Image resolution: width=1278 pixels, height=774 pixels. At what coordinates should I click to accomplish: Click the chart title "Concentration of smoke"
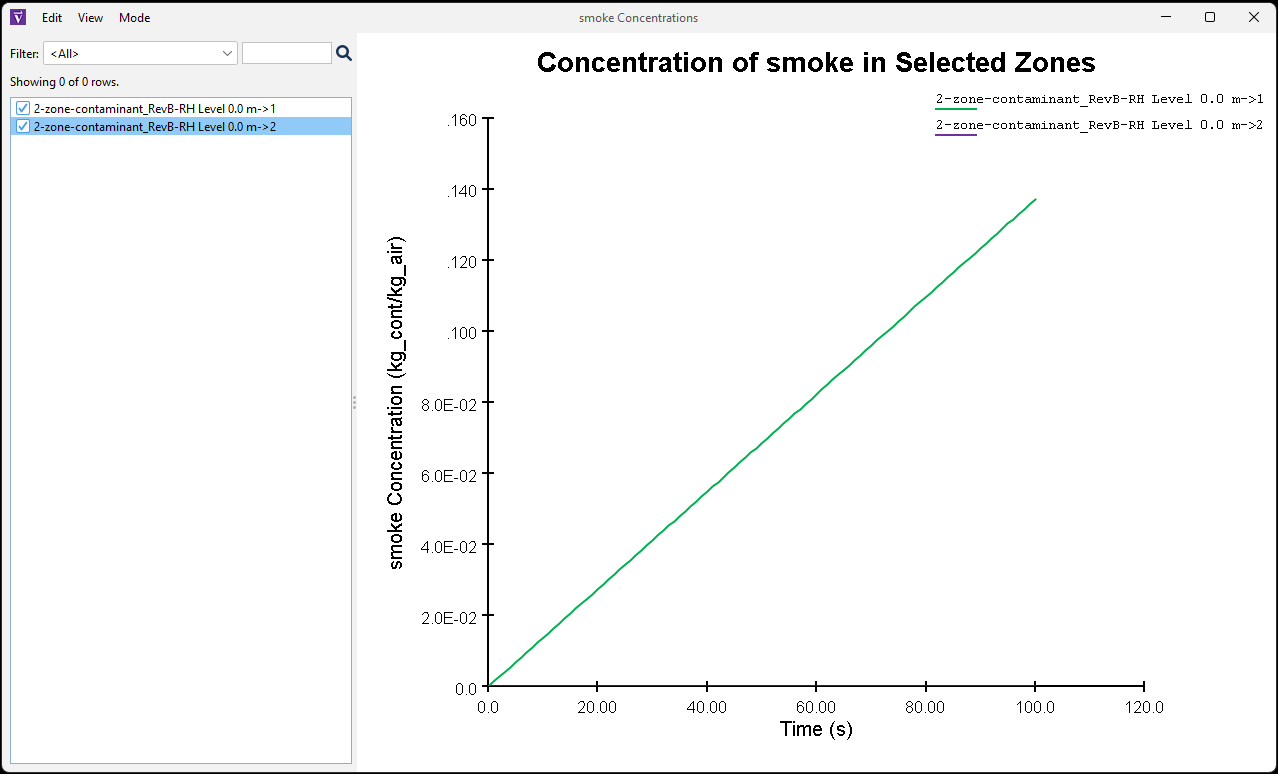[x=815, y=62]
